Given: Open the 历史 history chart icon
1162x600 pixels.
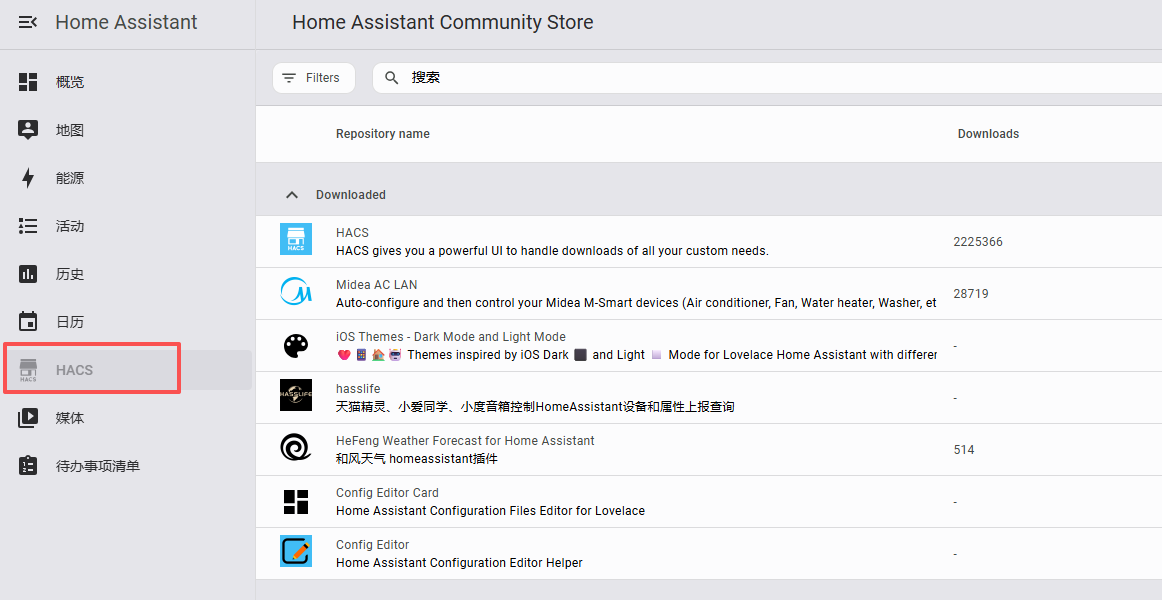Looking at the screenshot, I should [x=27, y=274].
